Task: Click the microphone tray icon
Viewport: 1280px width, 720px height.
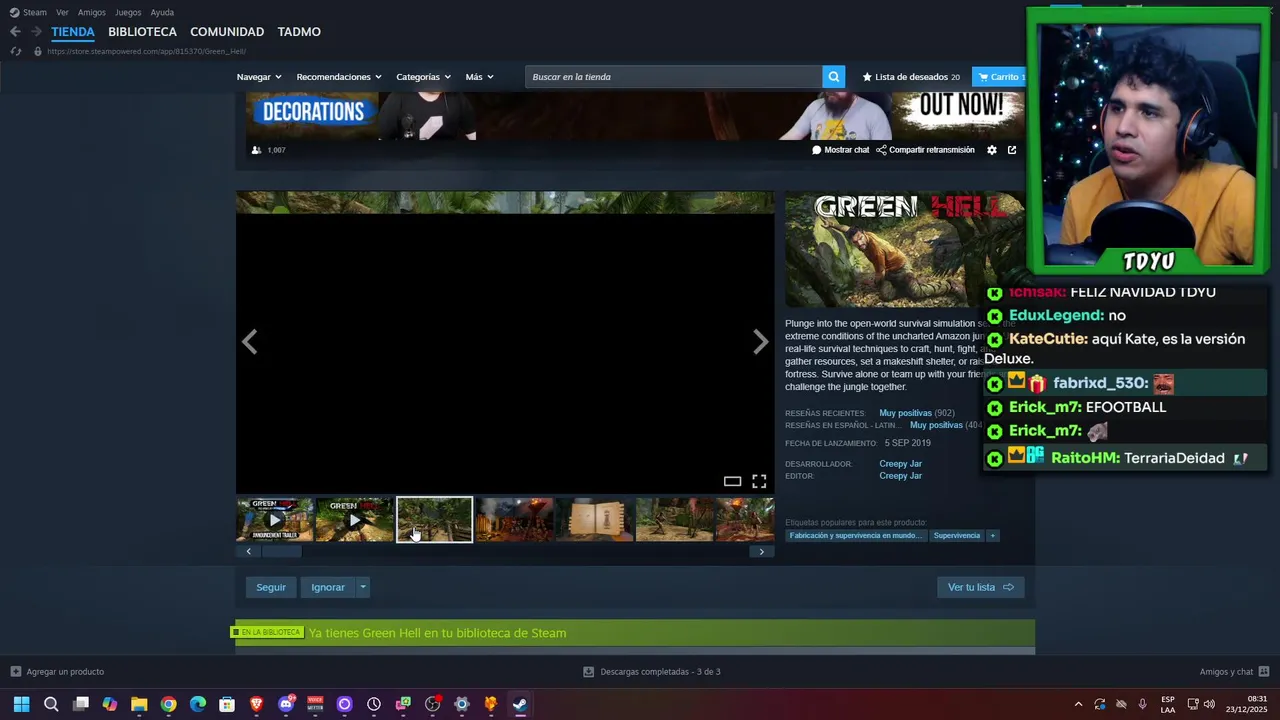Action: [1142, 704]
